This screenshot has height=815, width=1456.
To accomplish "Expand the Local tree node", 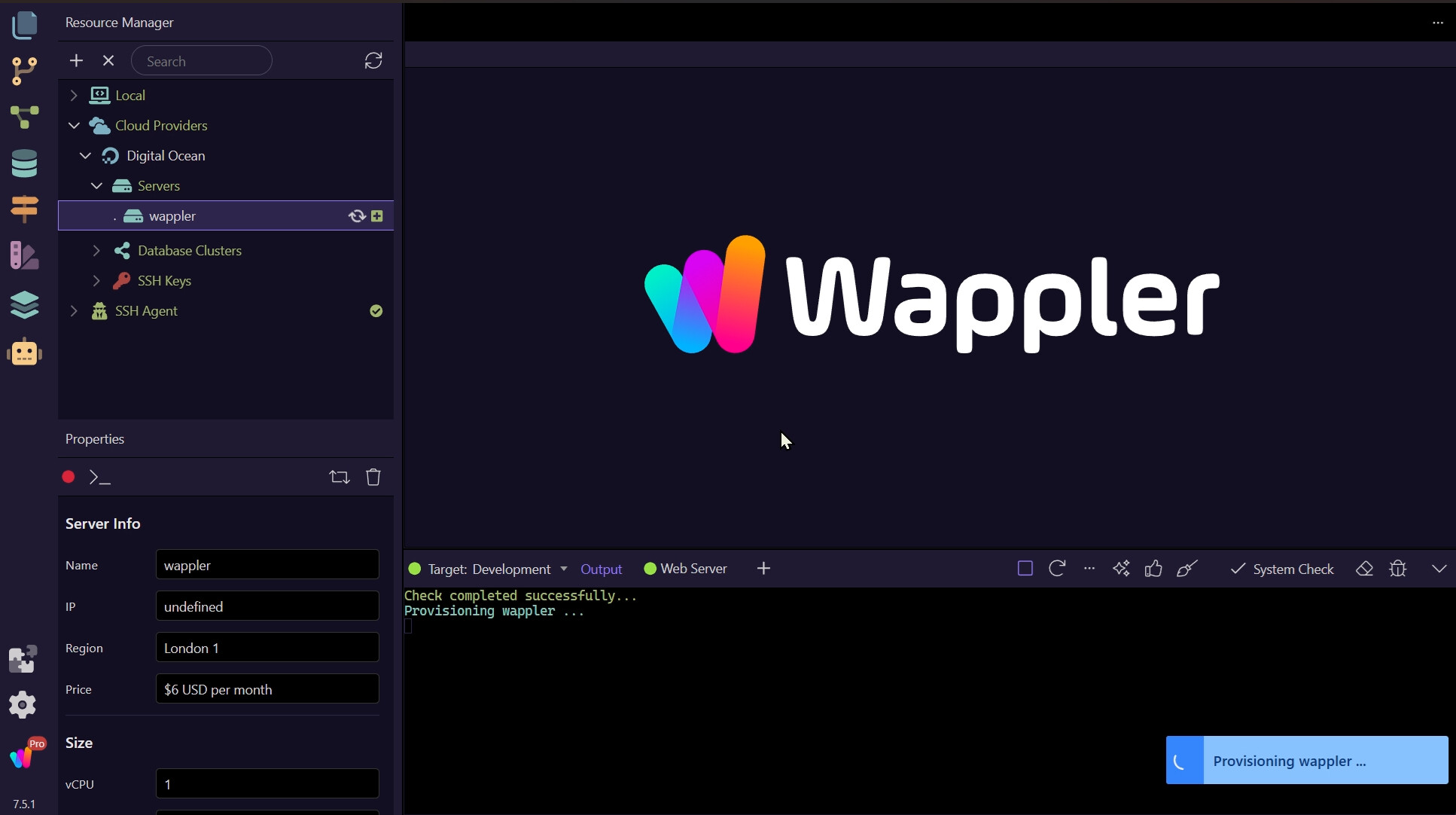I will 74,96.
